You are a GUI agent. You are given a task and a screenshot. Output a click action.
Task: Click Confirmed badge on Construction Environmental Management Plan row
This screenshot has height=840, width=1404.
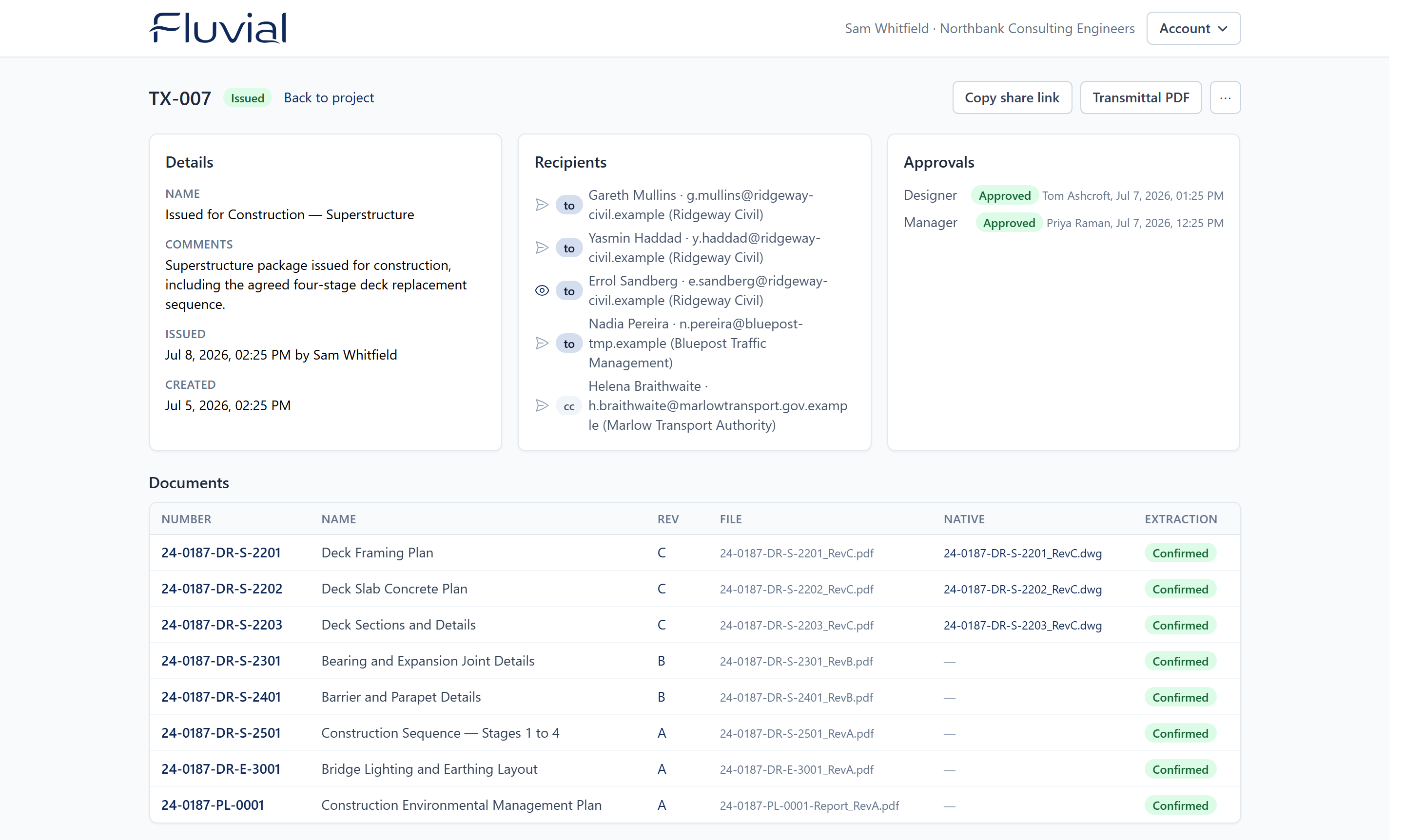tap(1180, 805)
